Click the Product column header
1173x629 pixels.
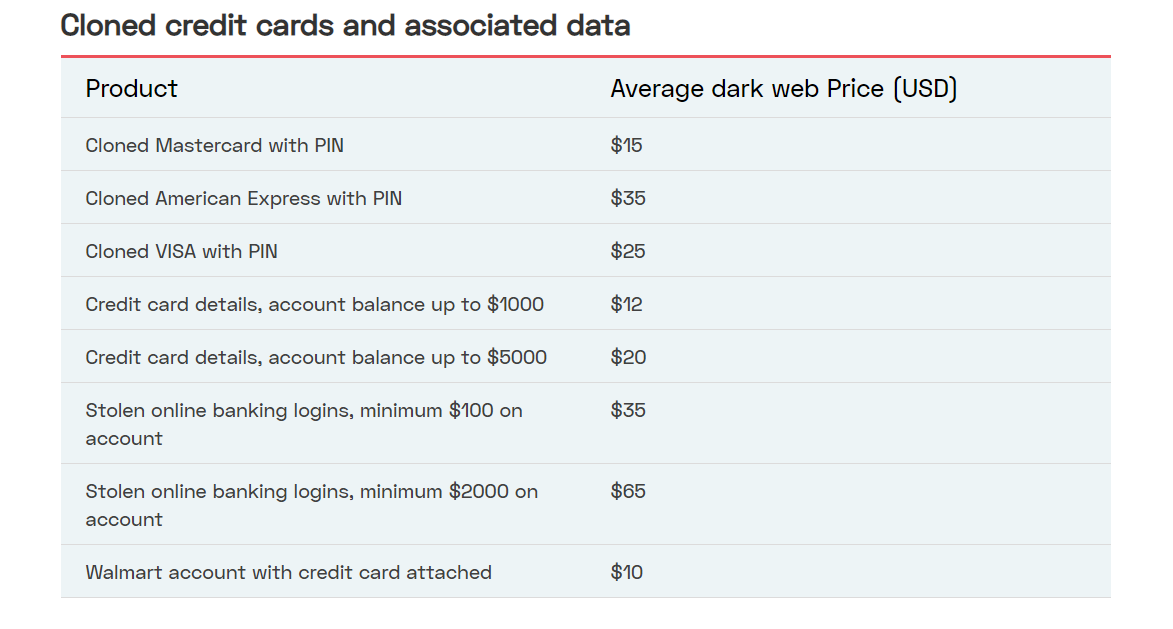click(132, 89)
